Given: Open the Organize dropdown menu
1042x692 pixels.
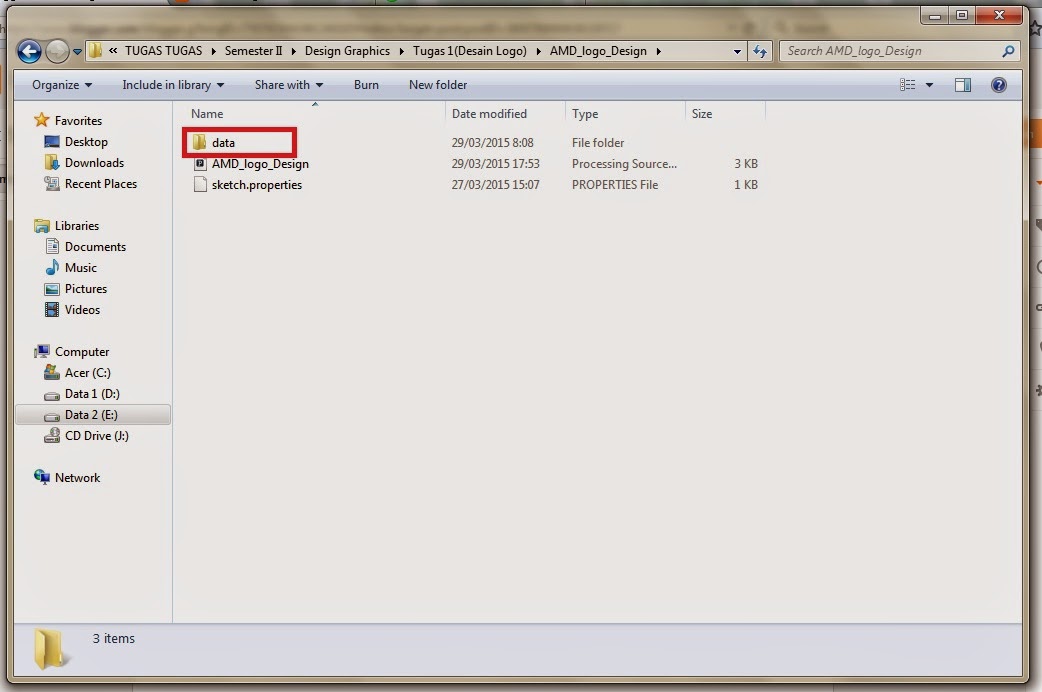Looking at the screenshot, I should coord(60,85).
